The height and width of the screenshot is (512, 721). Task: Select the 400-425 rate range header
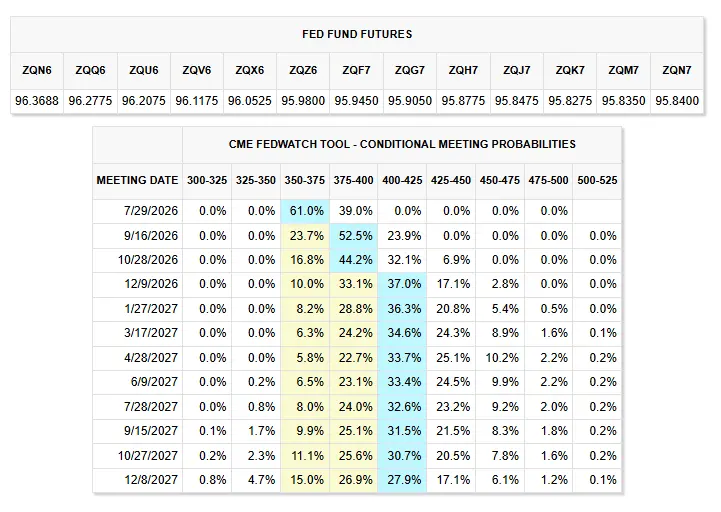pos(402,180)
